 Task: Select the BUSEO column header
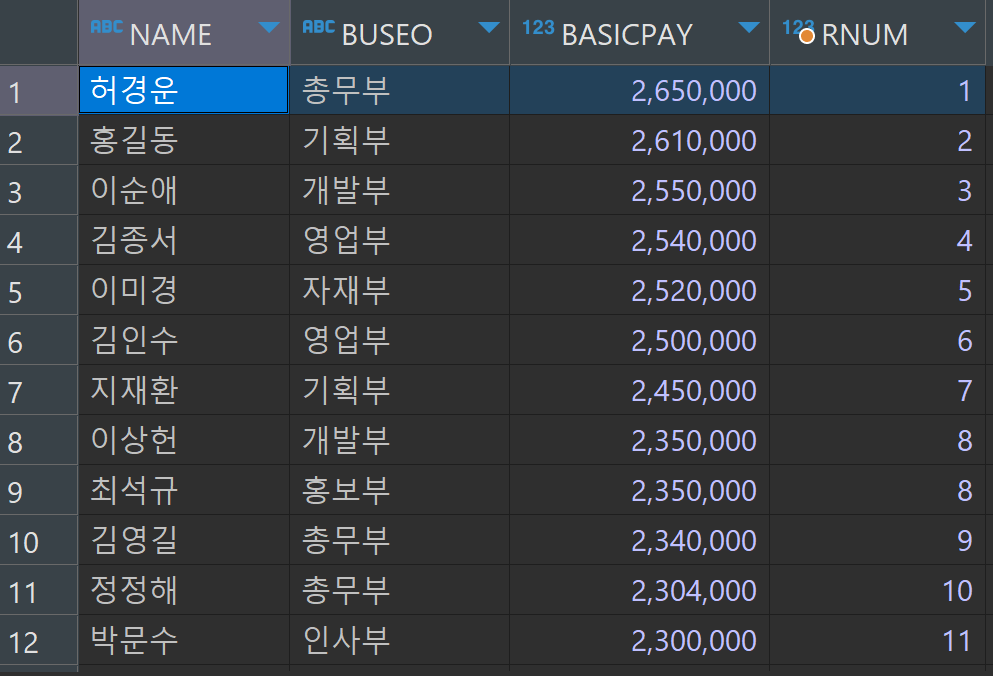(x=400, y=32)
